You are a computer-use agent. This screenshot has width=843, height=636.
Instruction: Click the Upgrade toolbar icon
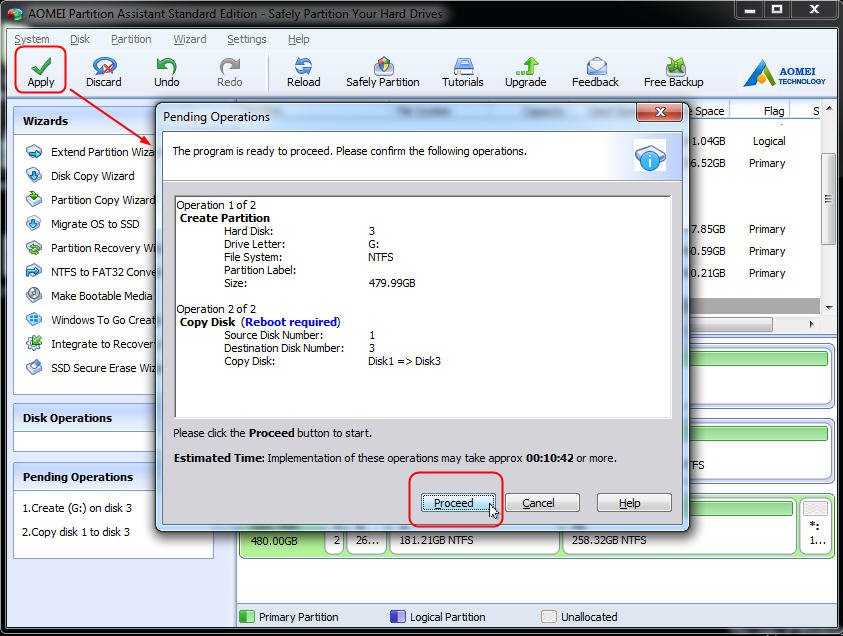(x=525, y=72)
